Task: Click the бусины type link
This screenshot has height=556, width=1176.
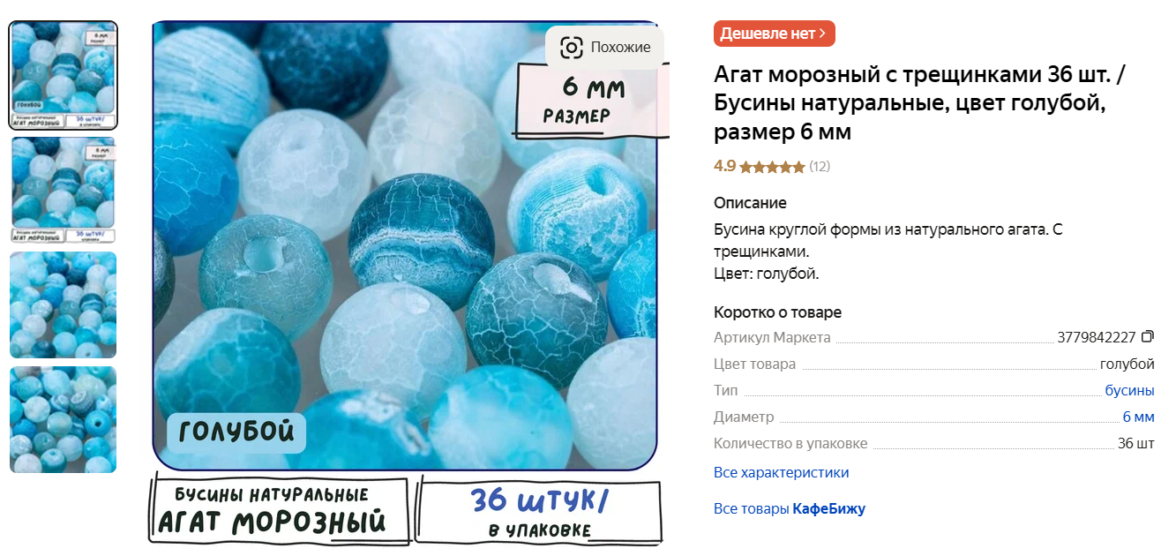Action: point(1130,391)
